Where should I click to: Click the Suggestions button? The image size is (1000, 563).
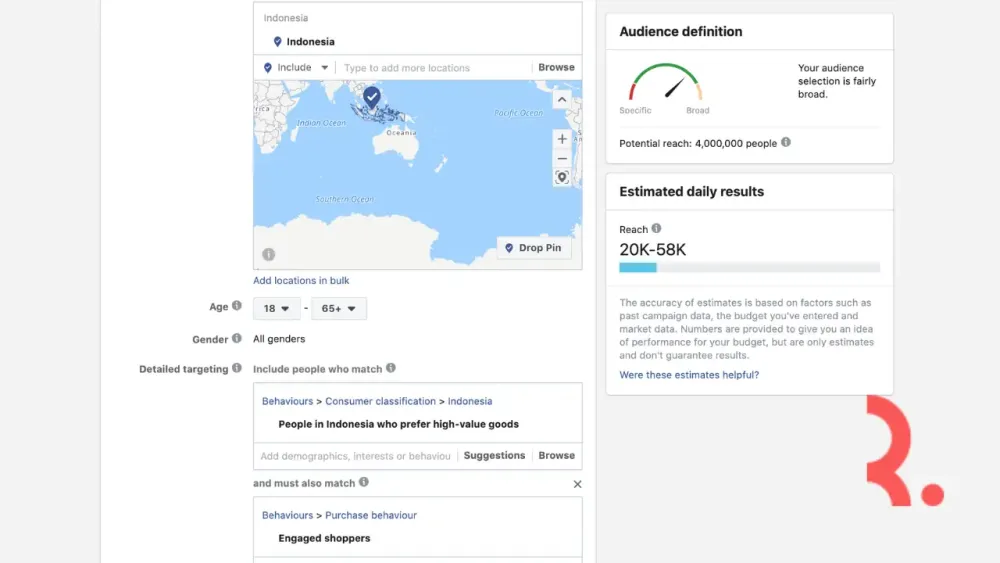click(x=494, y=455)
